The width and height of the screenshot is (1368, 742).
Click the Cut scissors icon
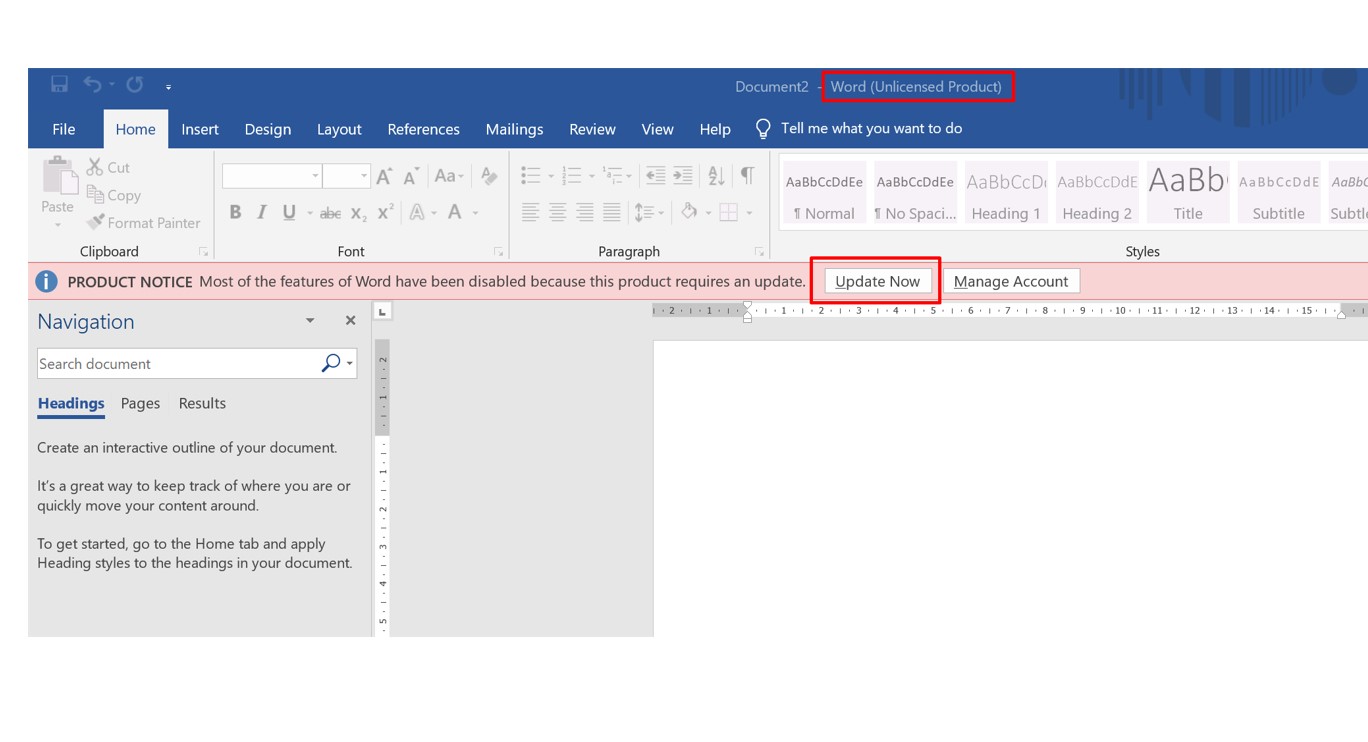tap(95, 167)
